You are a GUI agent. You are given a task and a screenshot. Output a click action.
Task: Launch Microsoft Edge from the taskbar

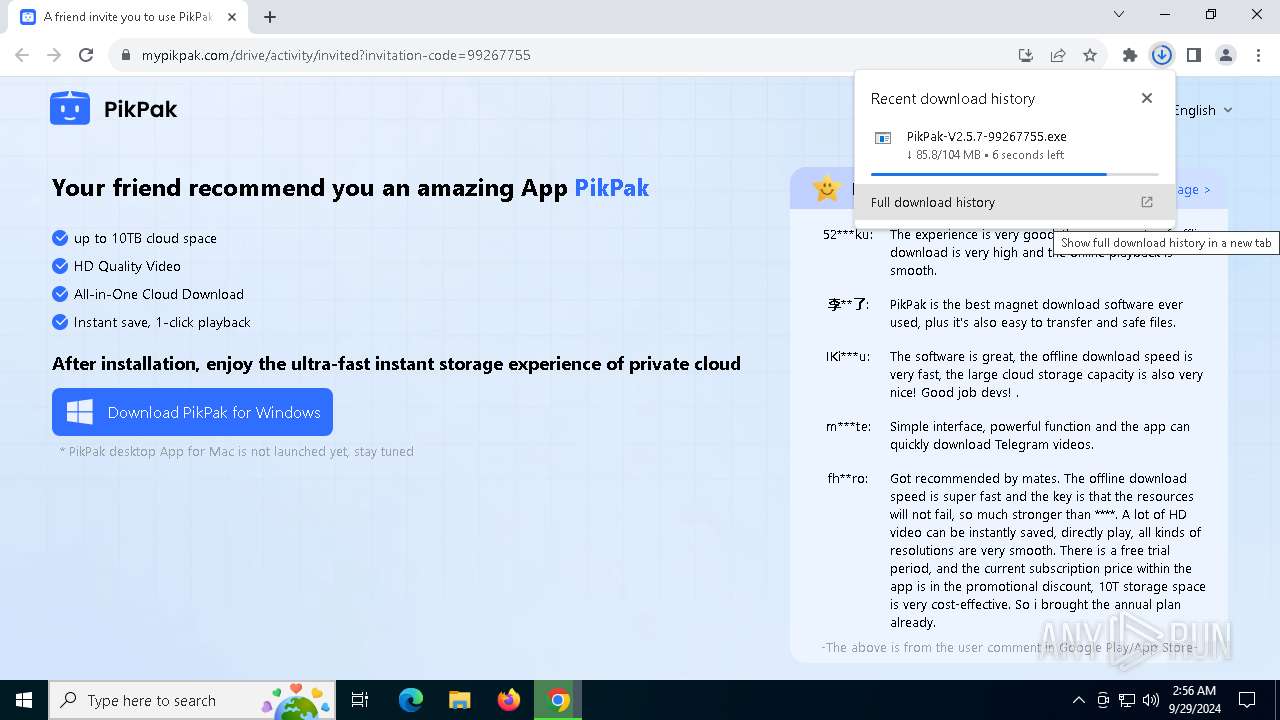click(411, 700)
